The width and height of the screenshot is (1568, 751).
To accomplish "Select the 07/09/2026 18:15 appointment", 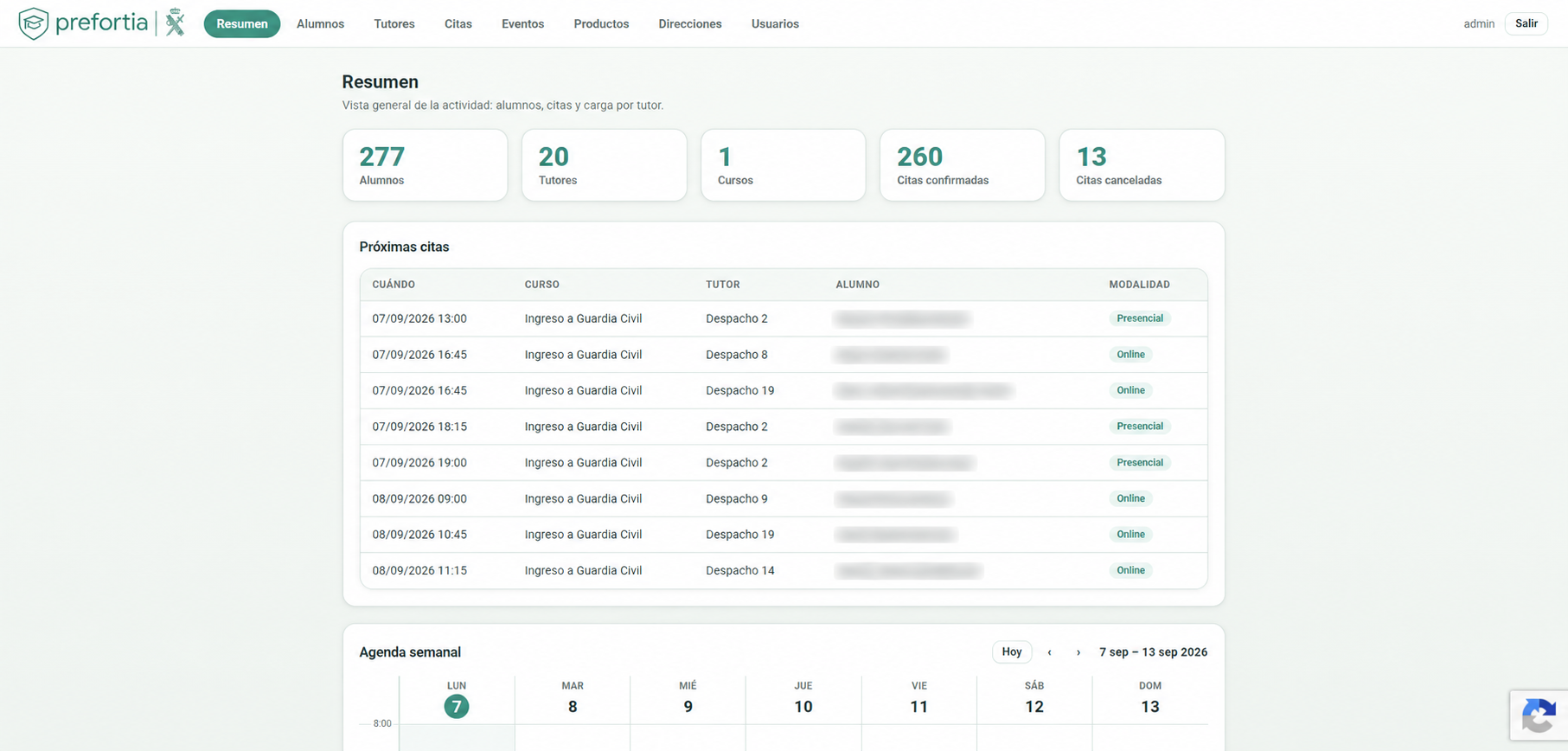I will tap(784, 427).
